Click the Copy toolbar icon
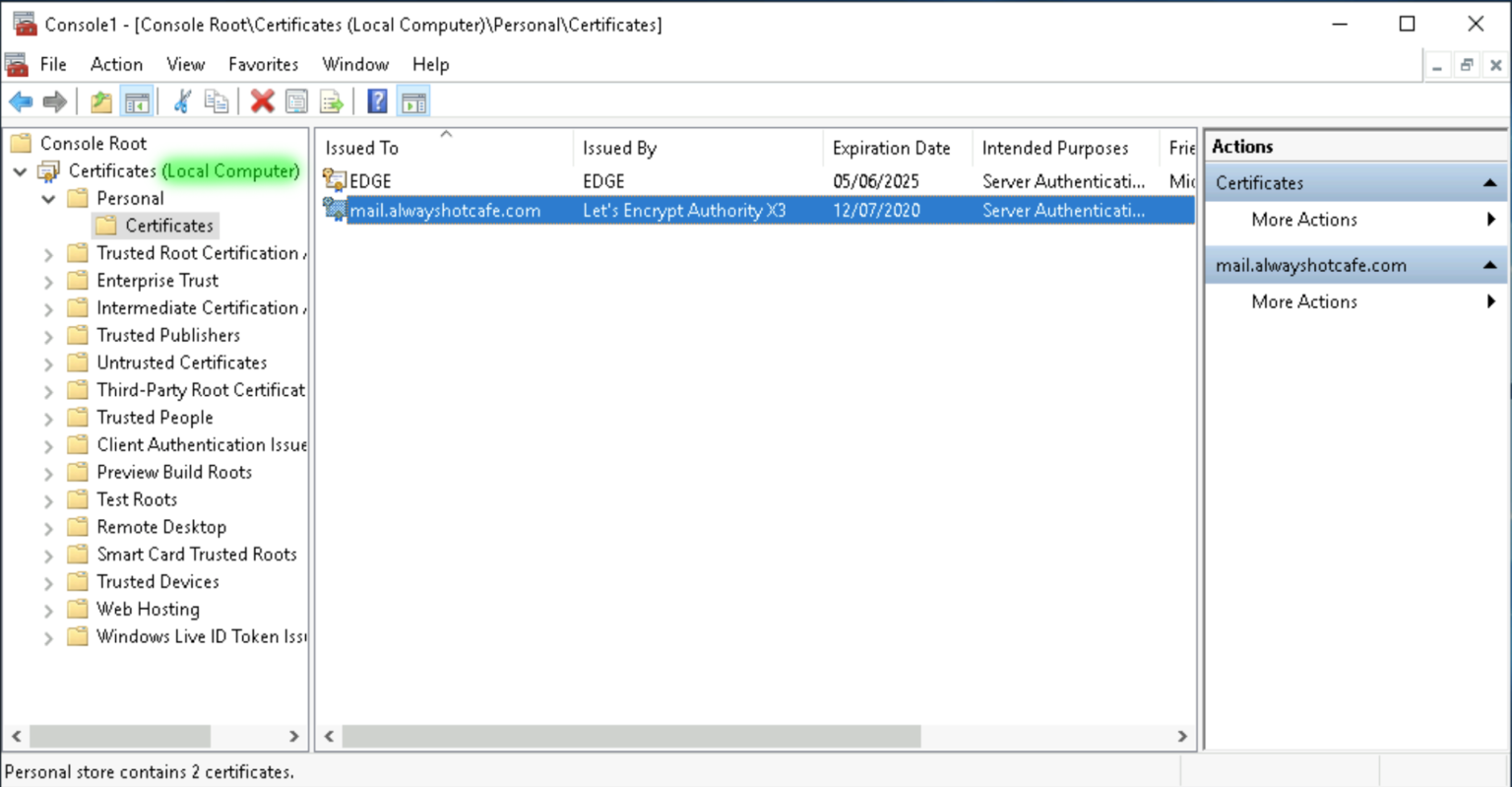The width and height of the screenshot is (1512, 787). coord(217,100)
